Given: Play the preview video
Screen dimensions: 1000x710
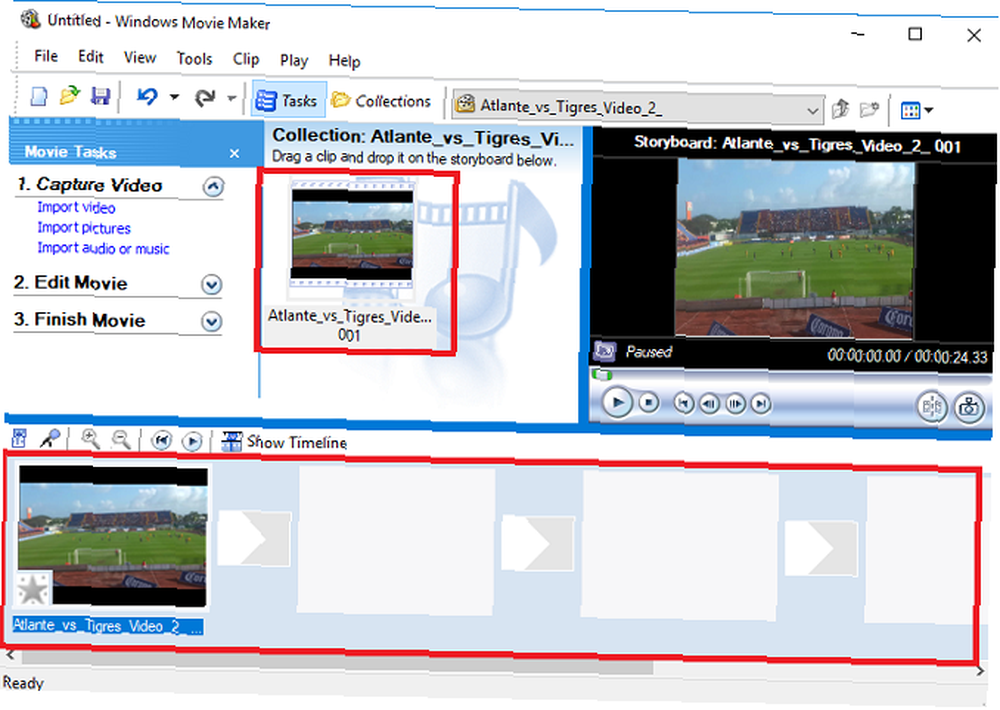Looking at the screenshot, I should click(x=617, y=403).
